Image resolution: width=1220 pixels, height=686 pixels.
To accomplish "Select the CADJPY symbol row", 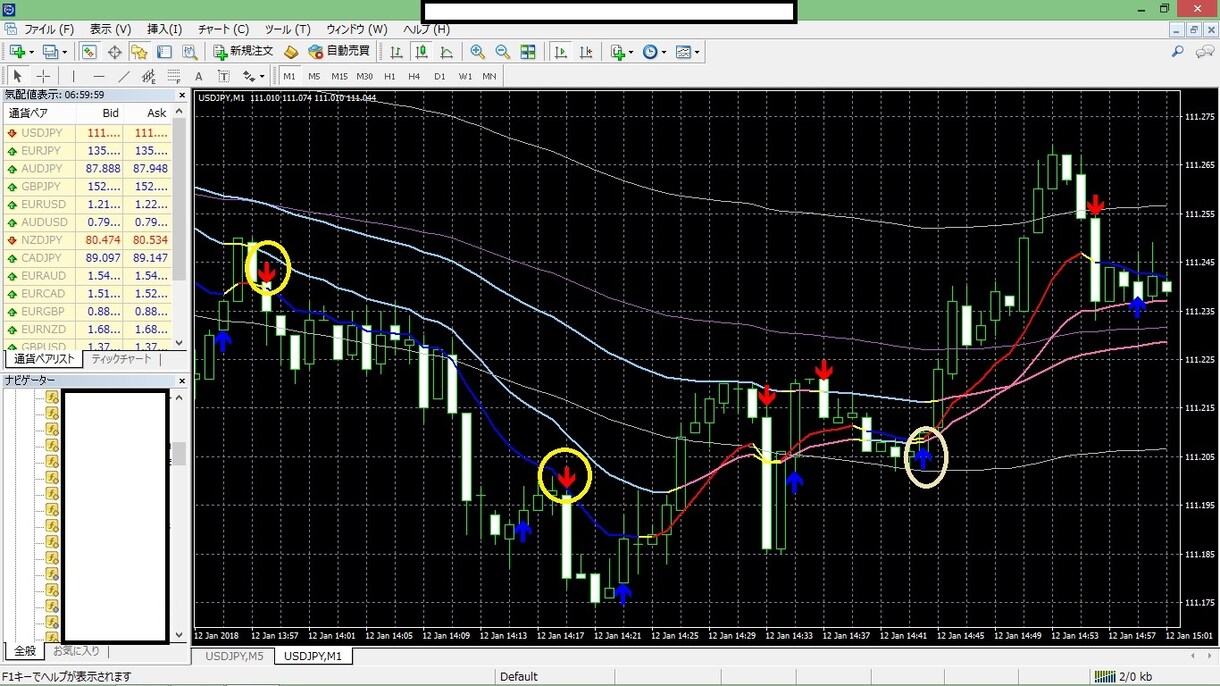I will coord(88,258).
